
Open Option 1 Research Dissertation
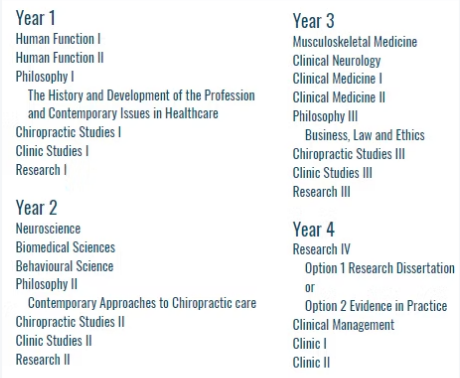[x=380, y=268]
